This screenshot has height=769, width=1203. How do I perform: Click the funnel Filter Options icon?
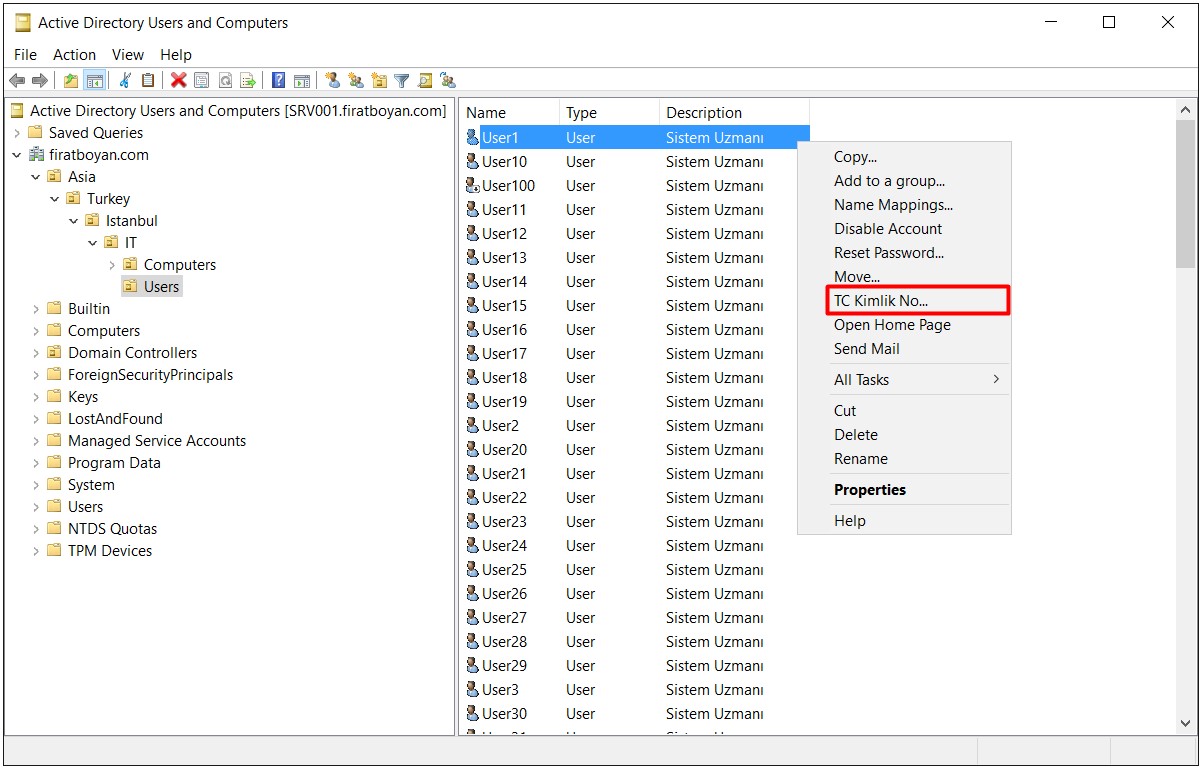click(x=401, y=81)
